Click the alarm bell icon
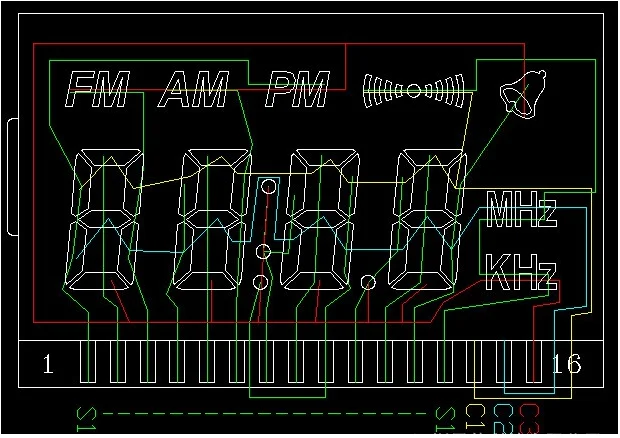620x438 pixels. click(x=523, y=94)
